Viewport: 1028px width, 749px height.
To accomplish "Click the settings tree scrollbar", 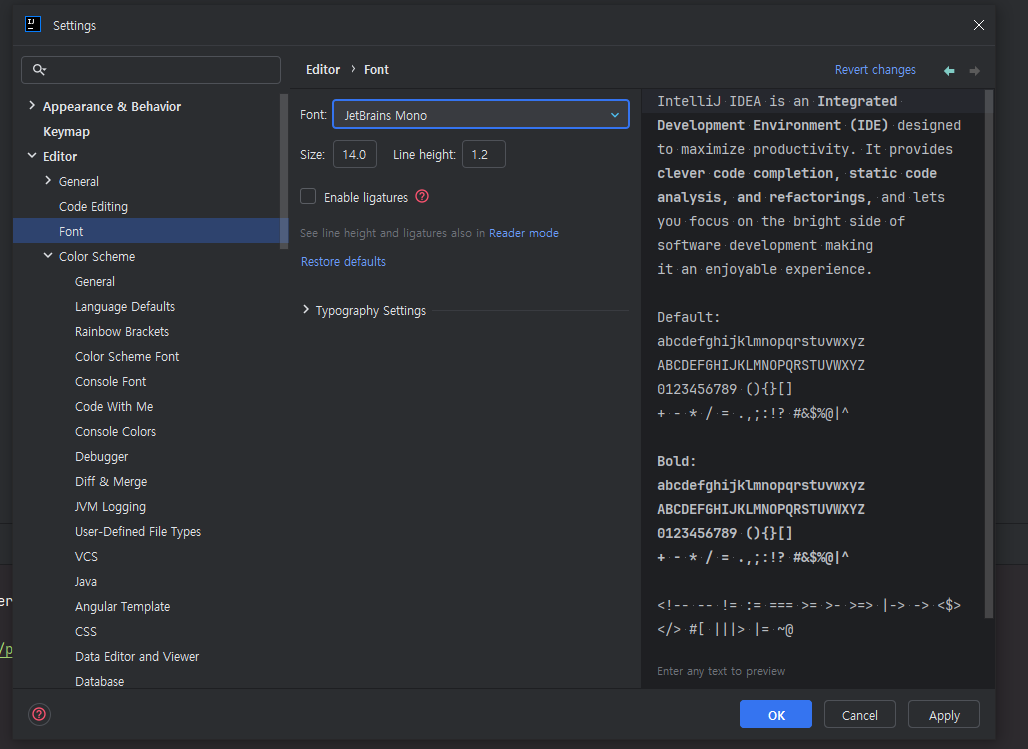I will tap(283, 172).
